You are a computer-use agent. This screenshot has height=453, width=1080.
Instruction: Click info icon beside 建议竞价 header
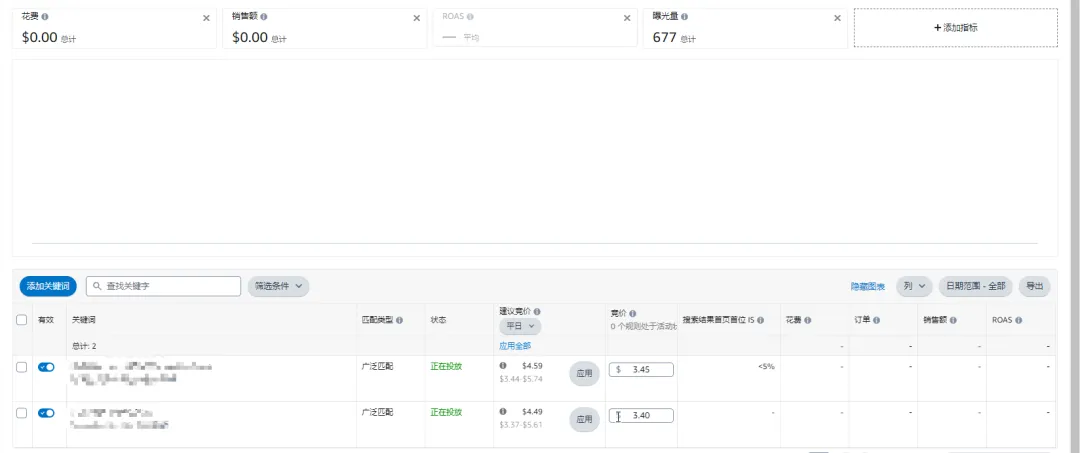point(537,312)
